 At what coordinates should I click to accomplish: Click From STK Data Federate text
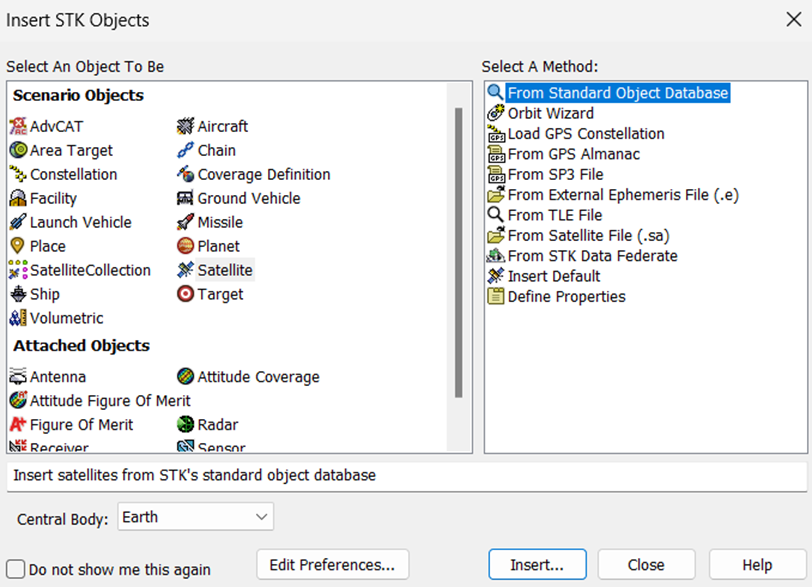pos(592,256)
